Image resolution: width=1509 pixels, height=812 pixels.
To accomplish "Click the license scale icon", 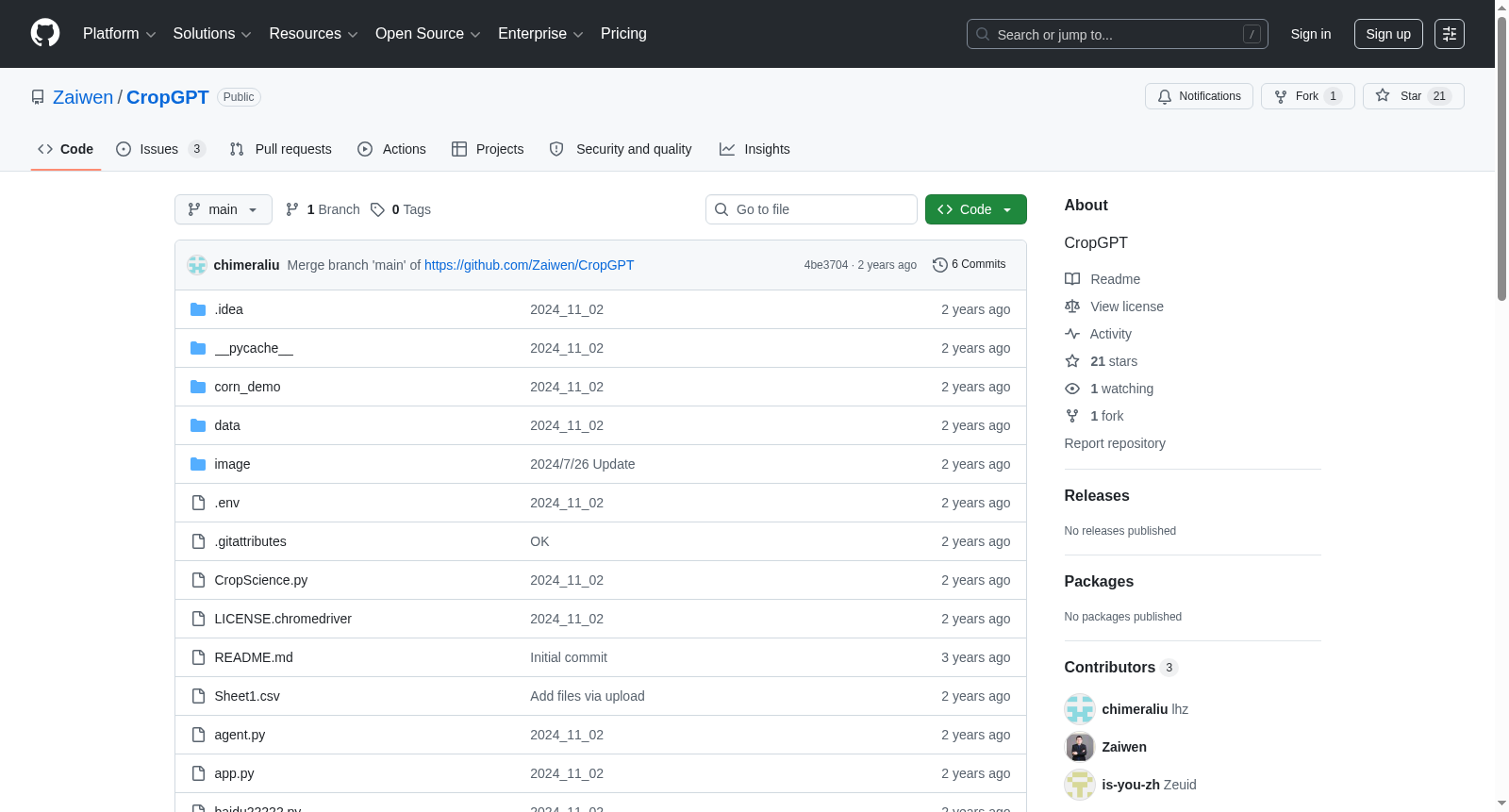I will pos(1072,307).
